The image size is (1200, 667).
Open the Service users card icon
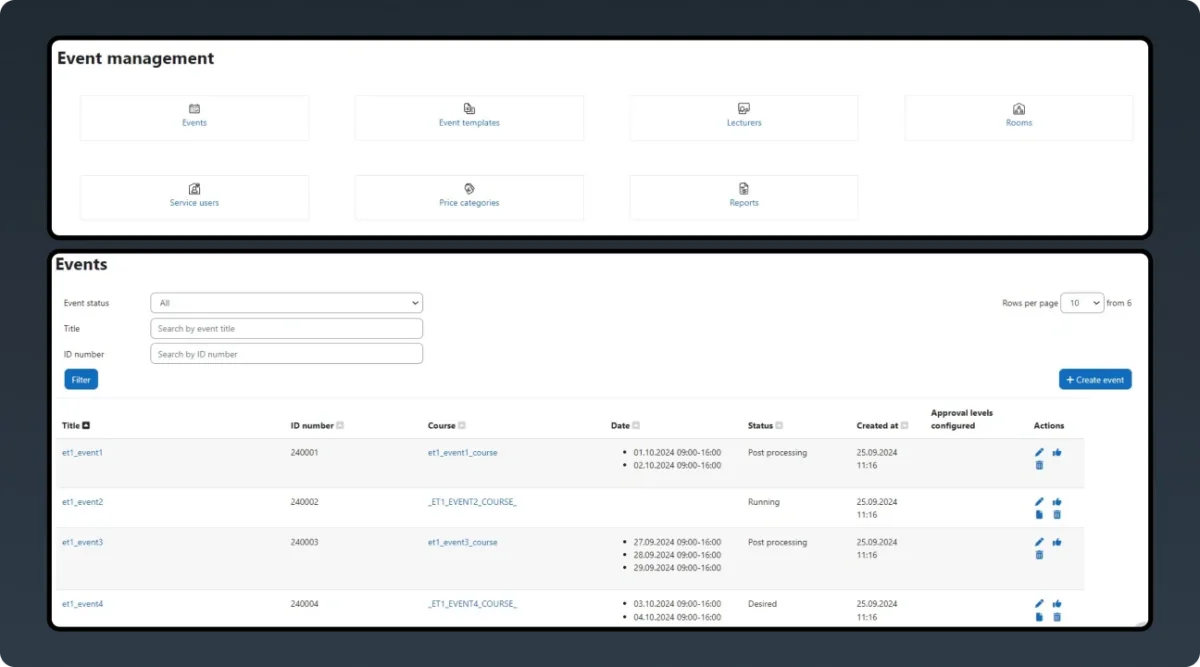194,189
